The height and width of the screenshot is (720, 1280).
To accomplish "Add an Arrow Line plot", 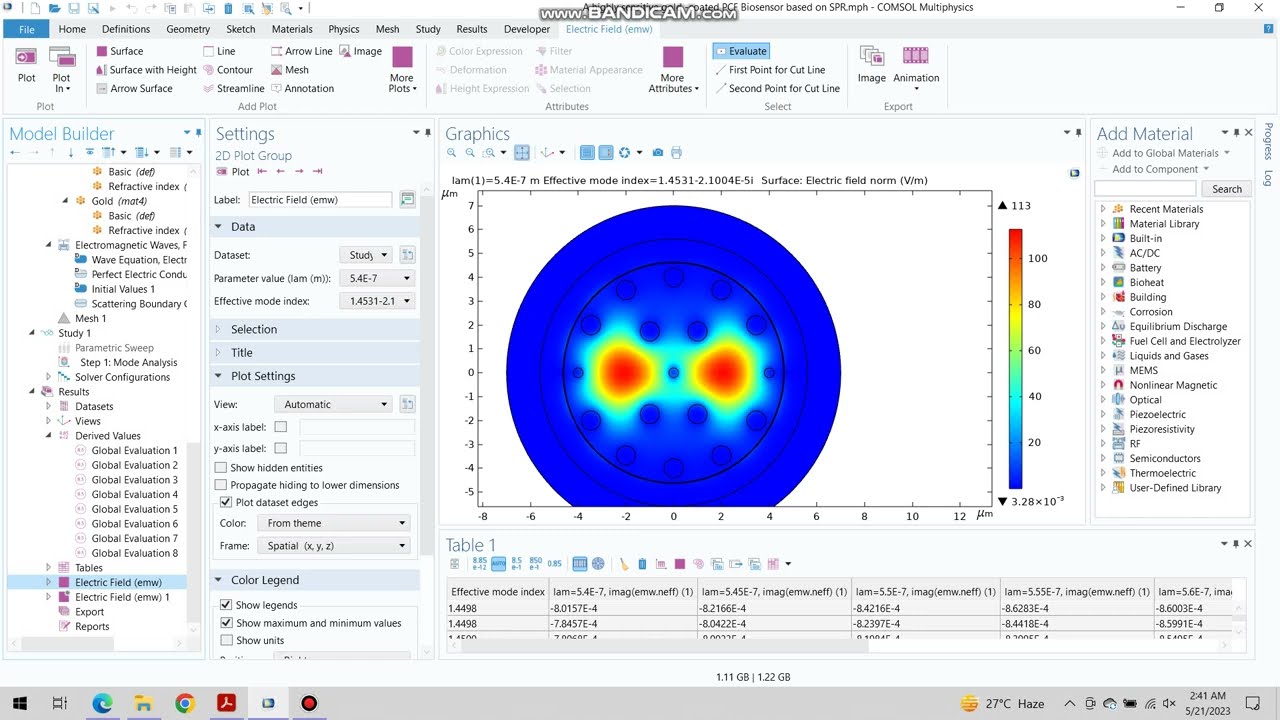I will coord(301,51).
